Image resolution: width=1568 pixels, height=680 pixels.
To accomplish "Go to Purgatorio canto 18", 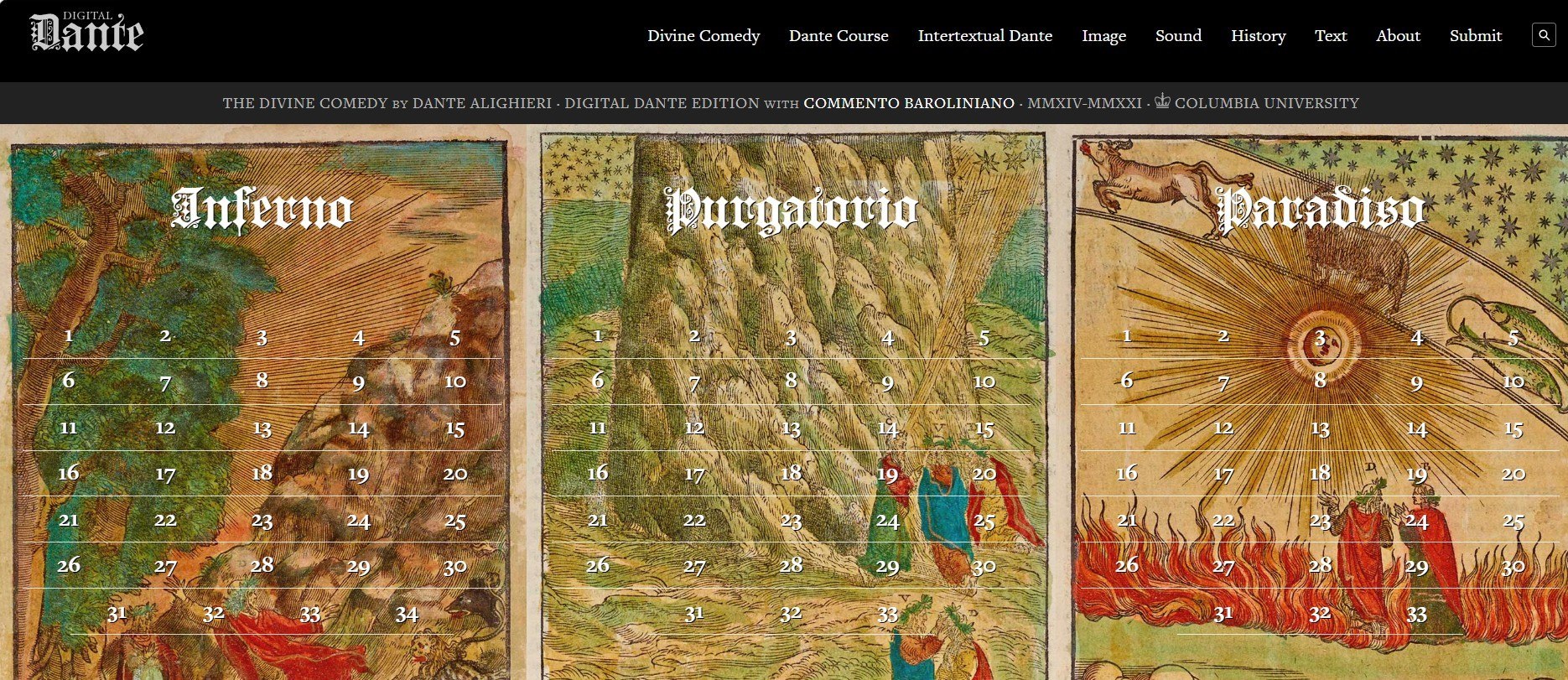I will coord(791,473).
